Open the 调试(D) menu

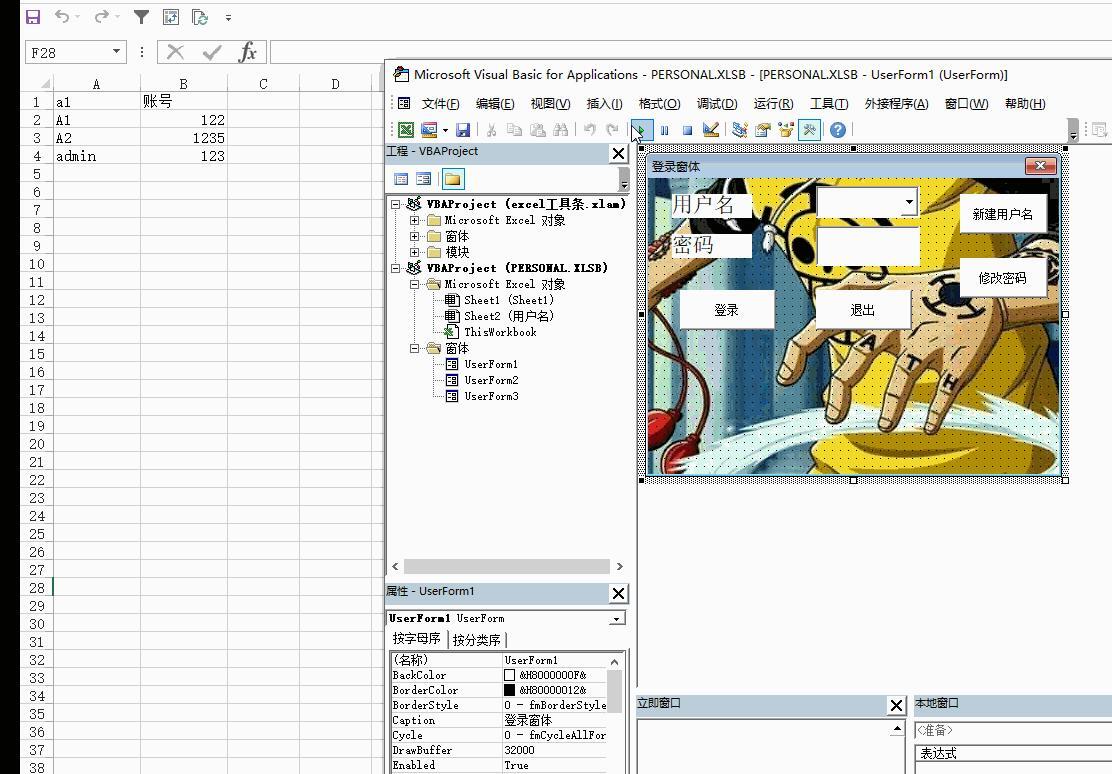(716, 104)
